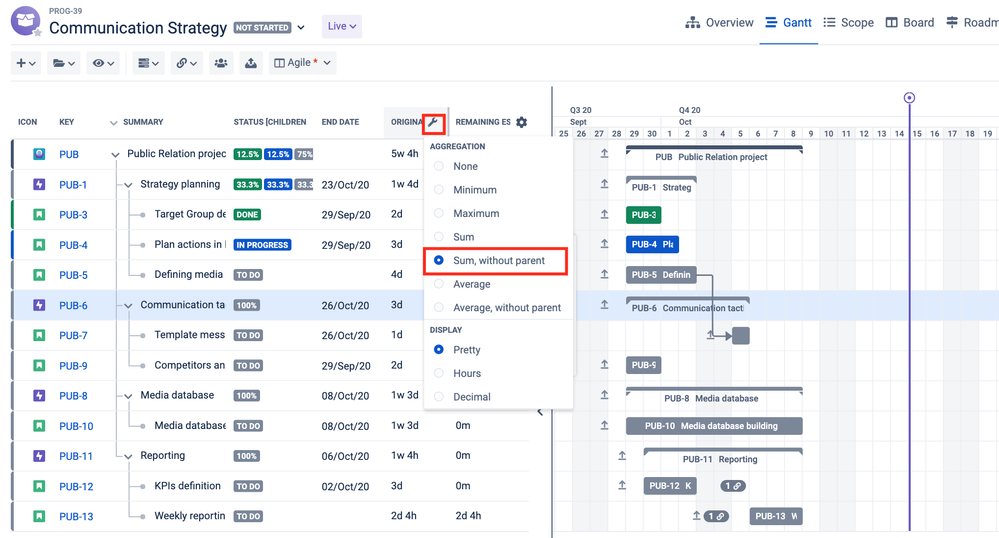Click the export upload icon
The height and width of the screenshot is (538, 999).
point(251,63)
